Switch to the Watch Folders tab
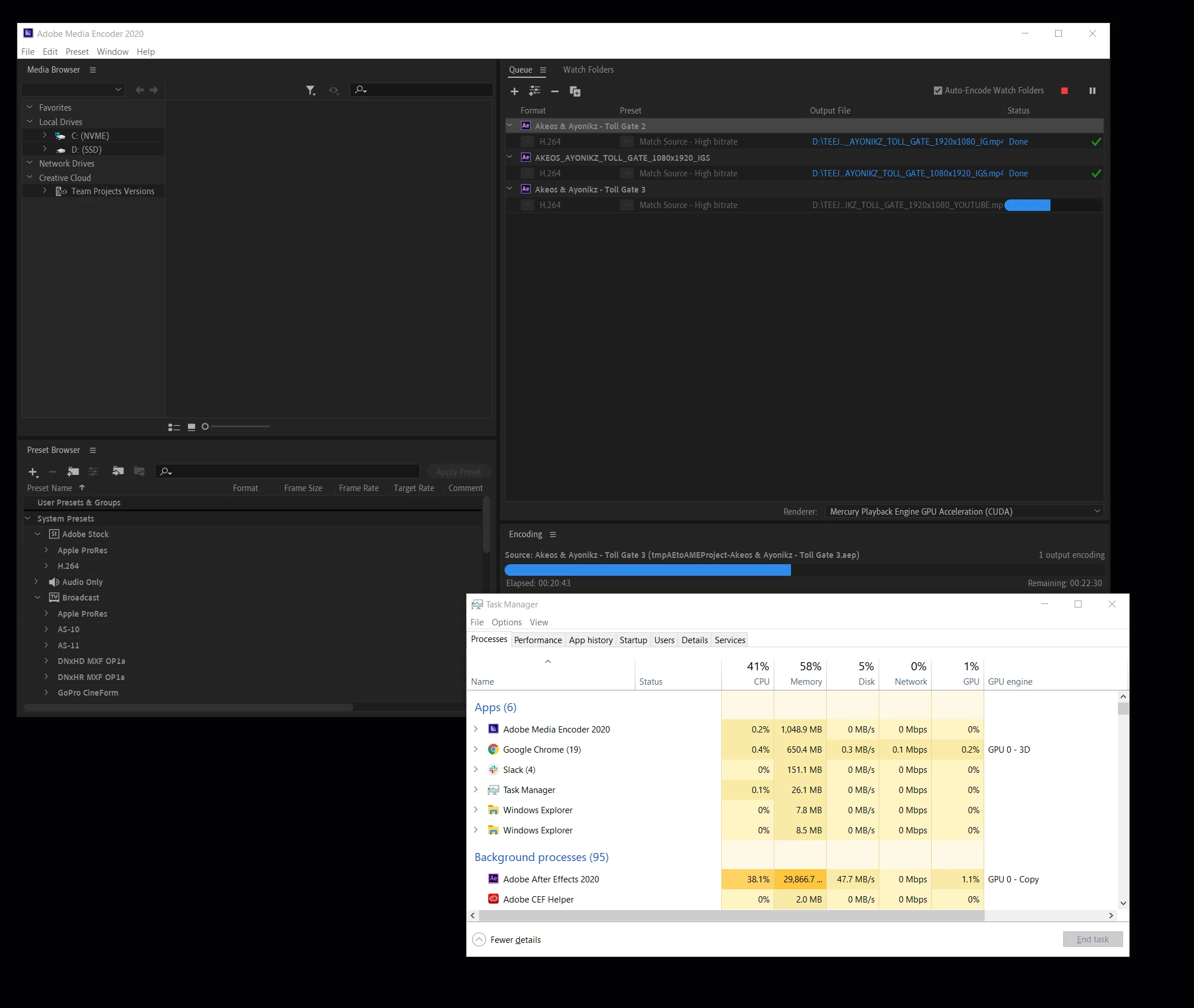This screenshot has width=1194, height=1008. pyautogui.click(x=588, y=70)
